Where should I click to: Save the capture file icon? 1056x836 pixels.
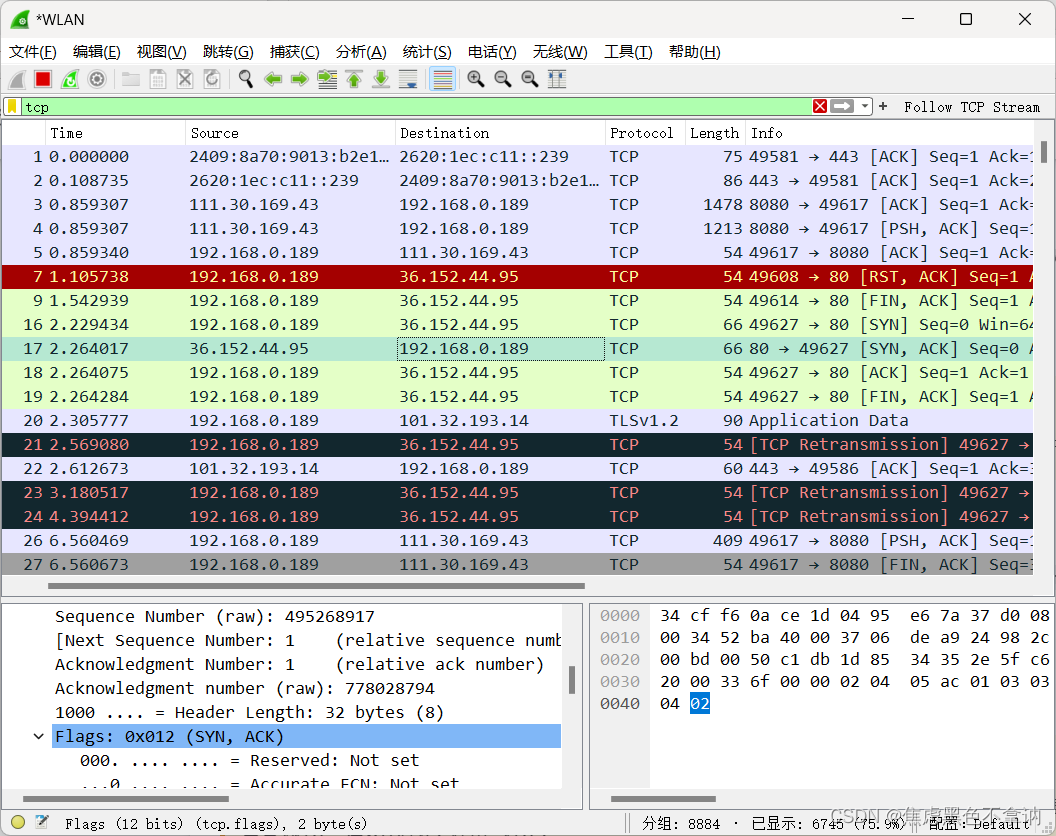click(x=158, y=79)
